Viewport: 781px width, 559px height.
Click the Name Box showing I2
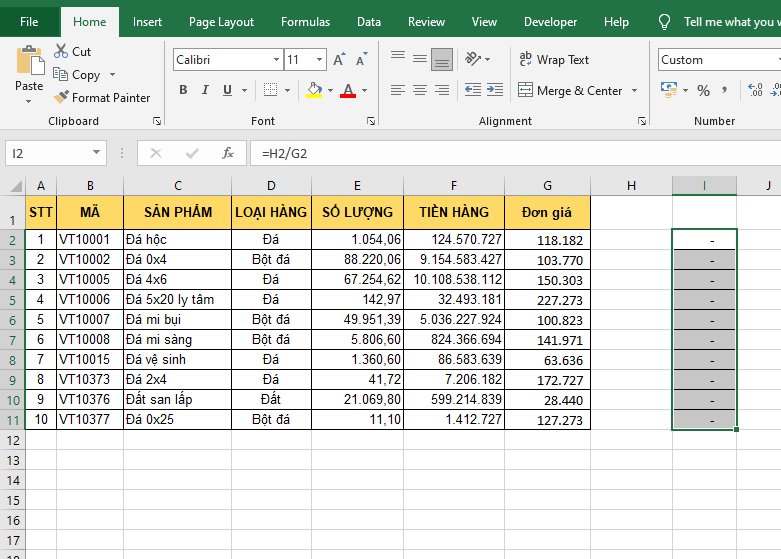pos(45,153)
